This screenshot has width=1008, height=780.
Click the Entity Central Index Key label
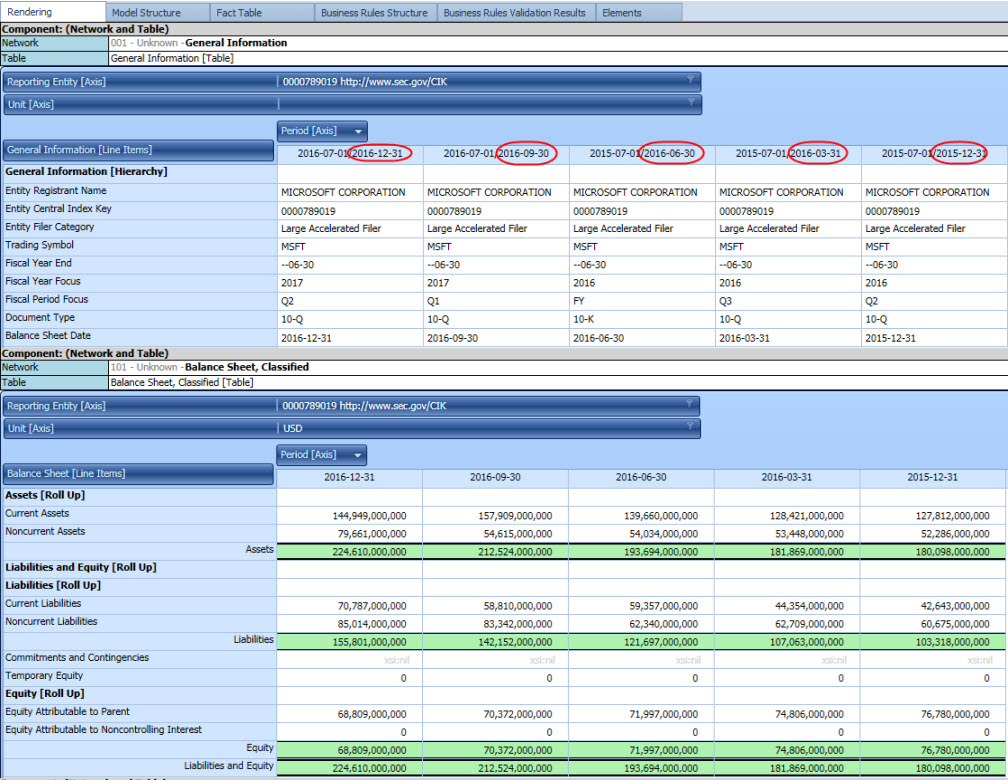pos(58,209)
